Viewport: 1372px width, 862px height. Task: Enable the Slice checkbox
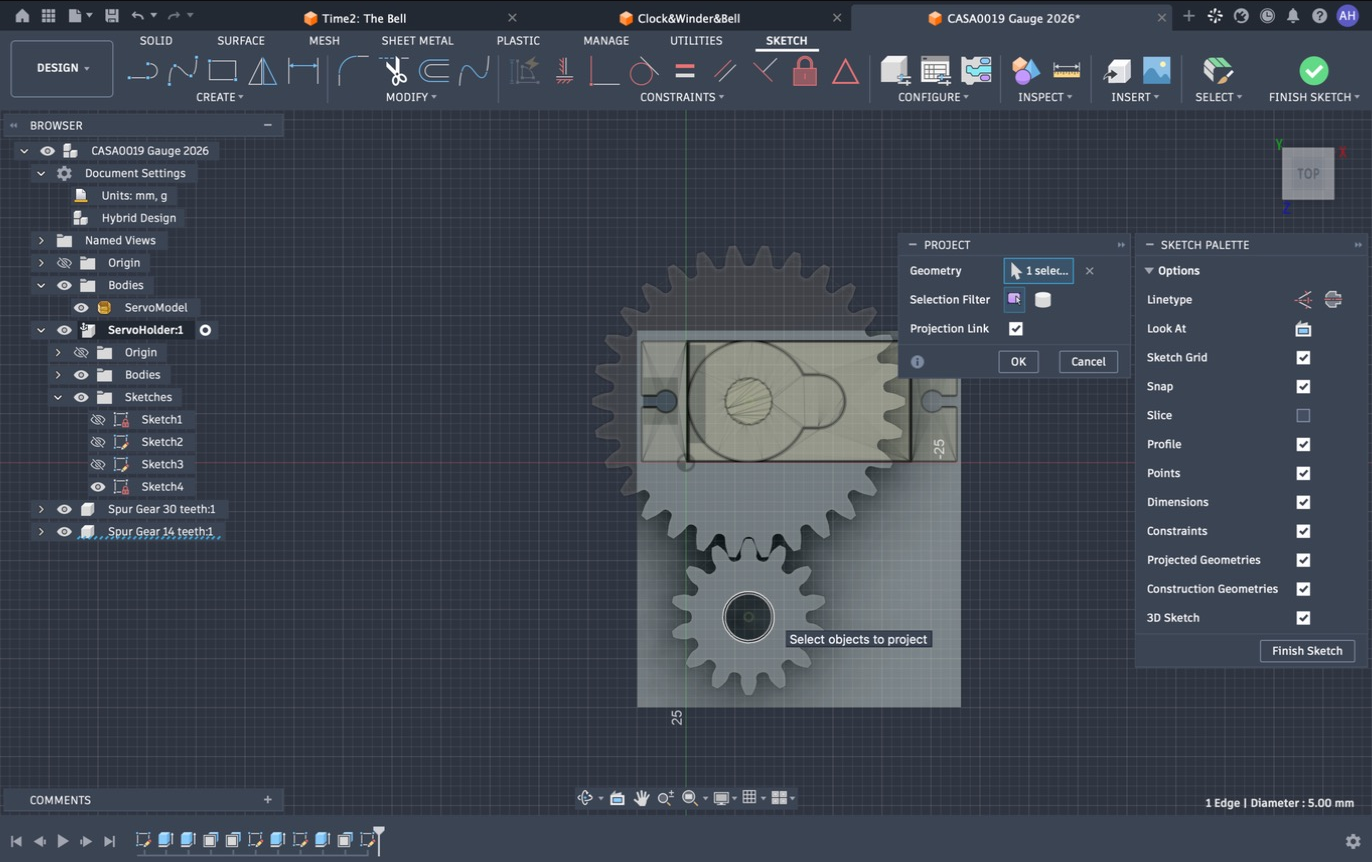point(1303,415)
